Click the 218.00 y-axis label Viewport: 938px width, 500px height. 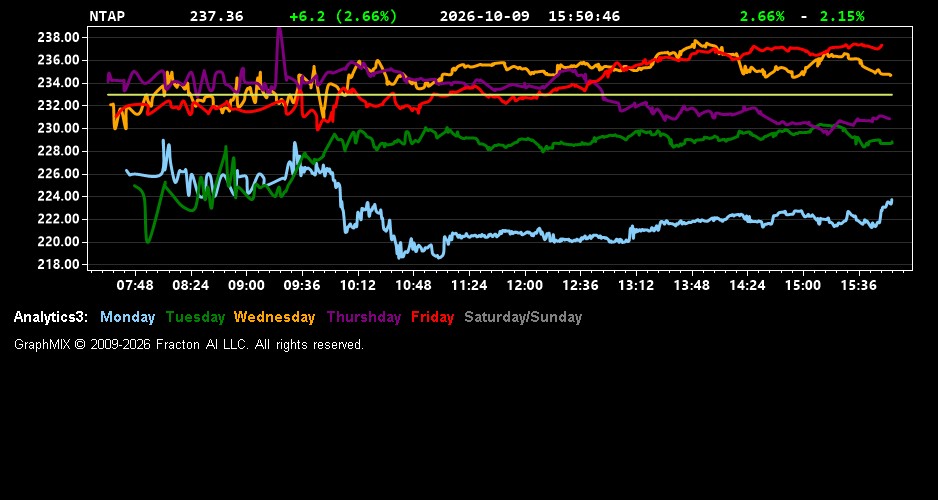tap(59, 264)
